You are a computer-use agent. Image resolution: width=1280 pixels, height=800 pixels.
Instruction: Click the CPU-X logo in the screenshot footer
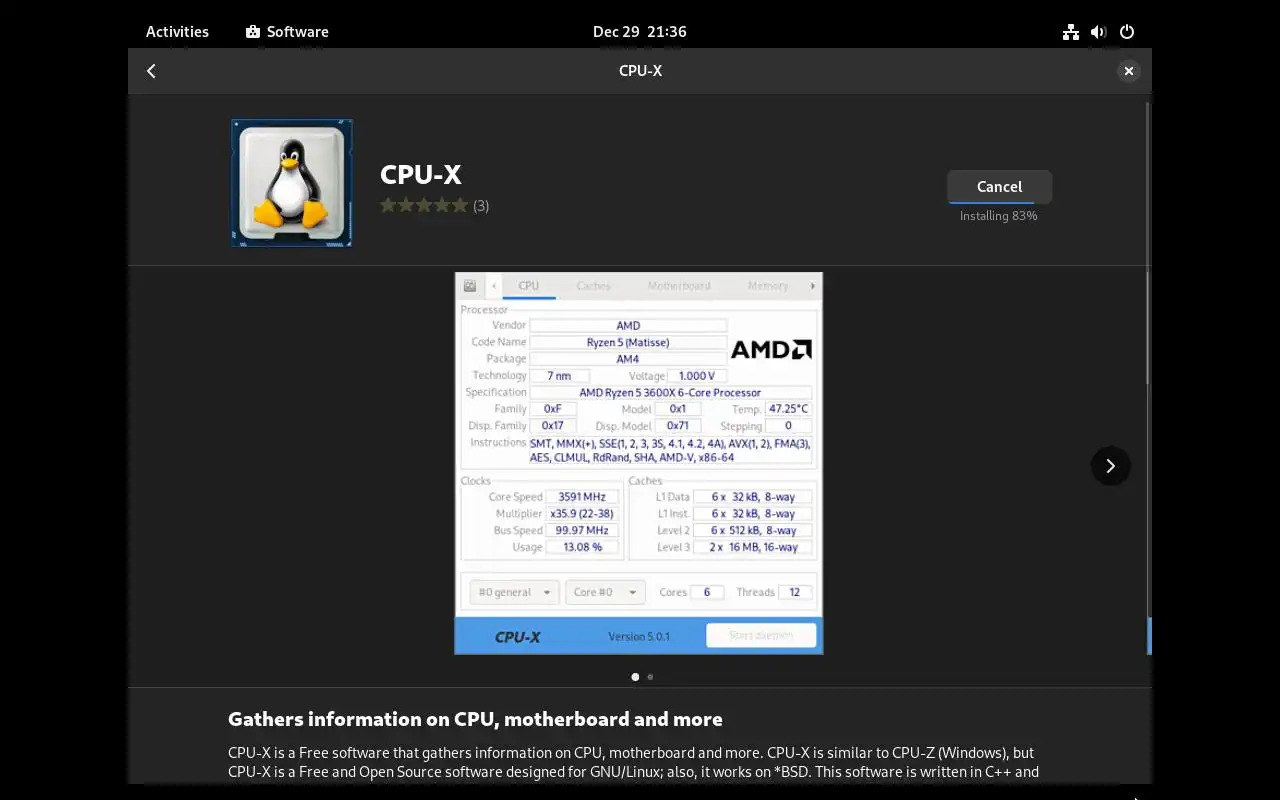[517, 637]
